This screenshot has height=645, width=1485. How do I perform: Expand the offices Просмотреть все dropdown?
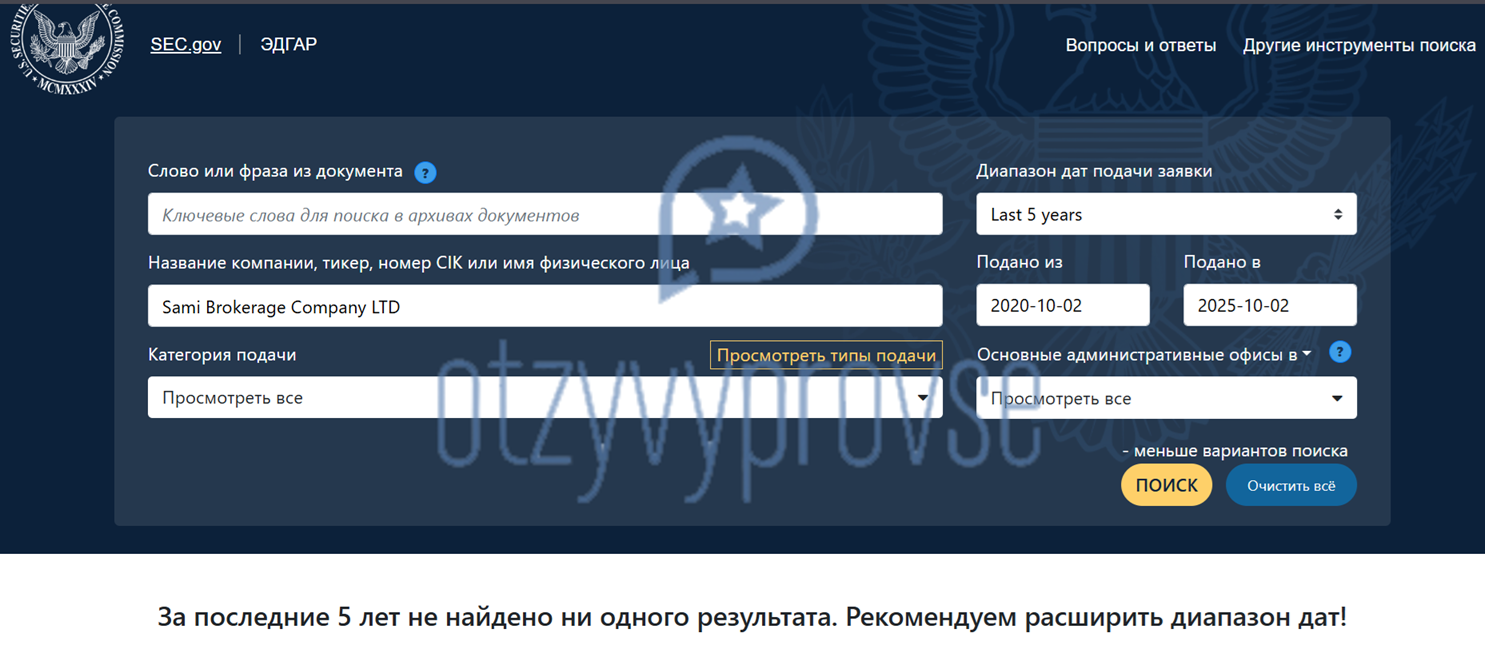[x=1166, y=397]
